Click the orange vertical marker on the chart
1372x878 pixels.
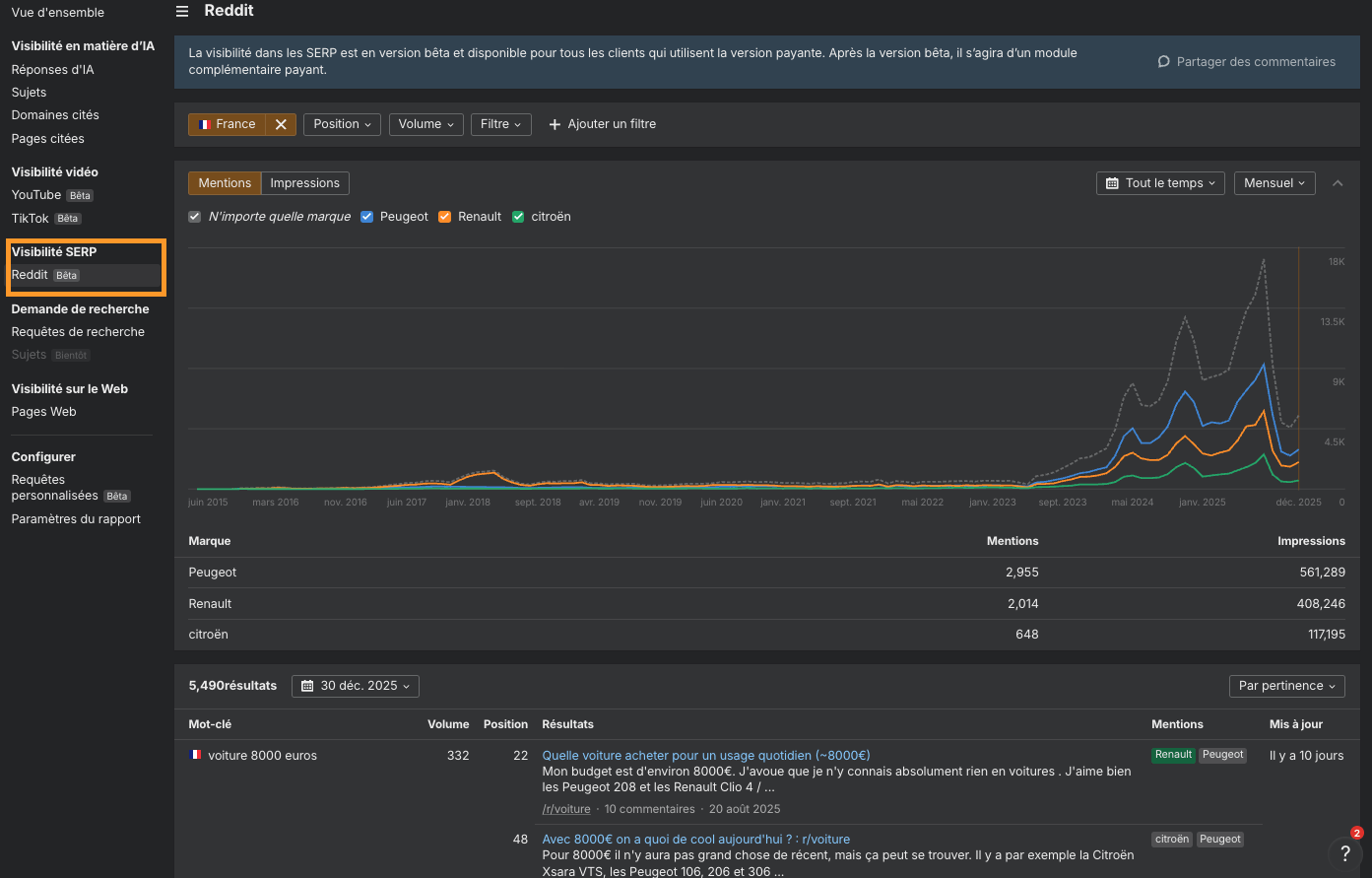1298,374
